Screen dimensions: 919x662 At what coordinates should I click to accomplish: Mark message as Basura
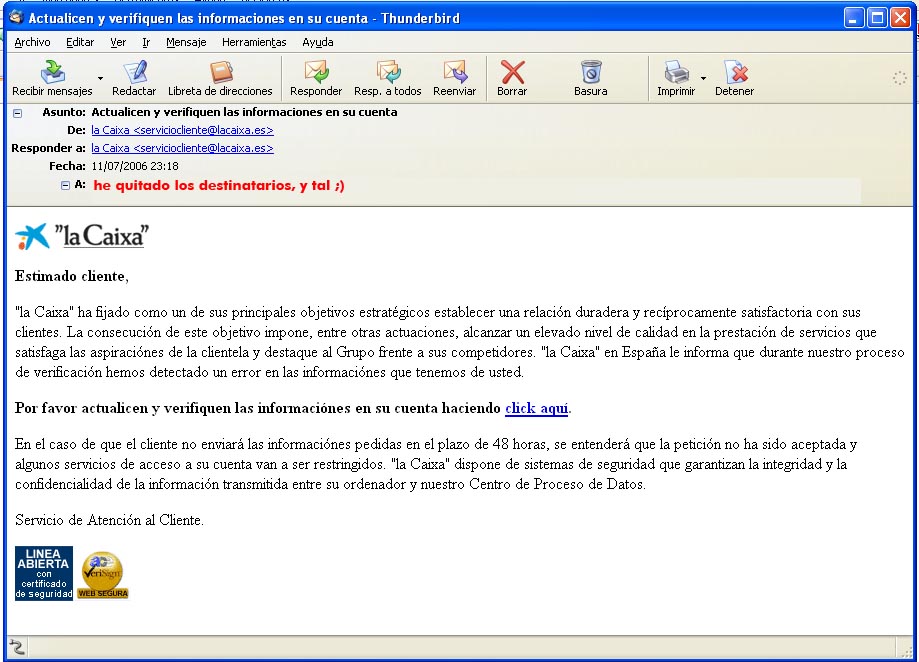[x=591, y=73]
